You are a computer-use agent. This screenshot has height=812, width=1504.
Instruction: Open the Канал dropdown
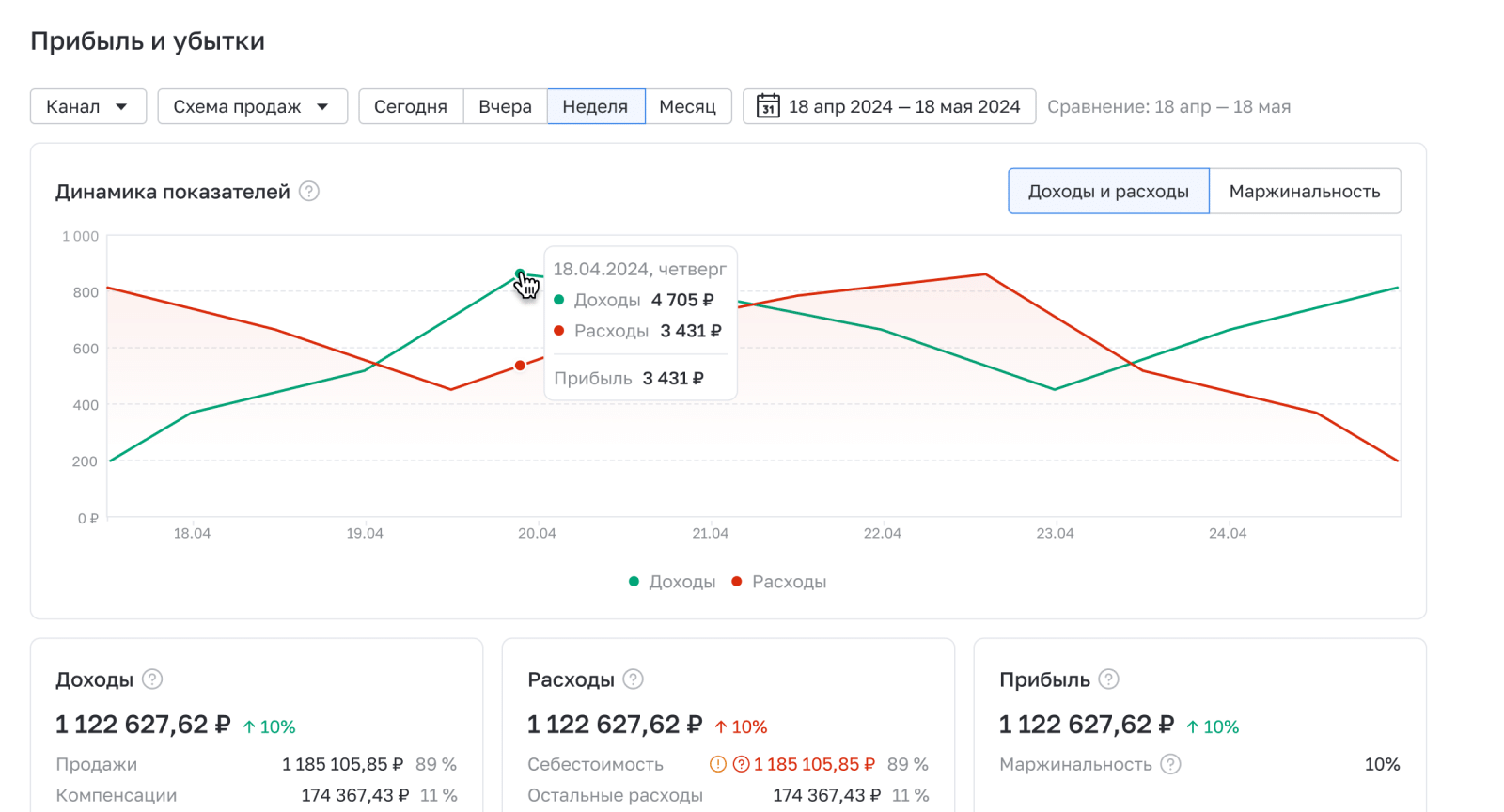point(88,106)
